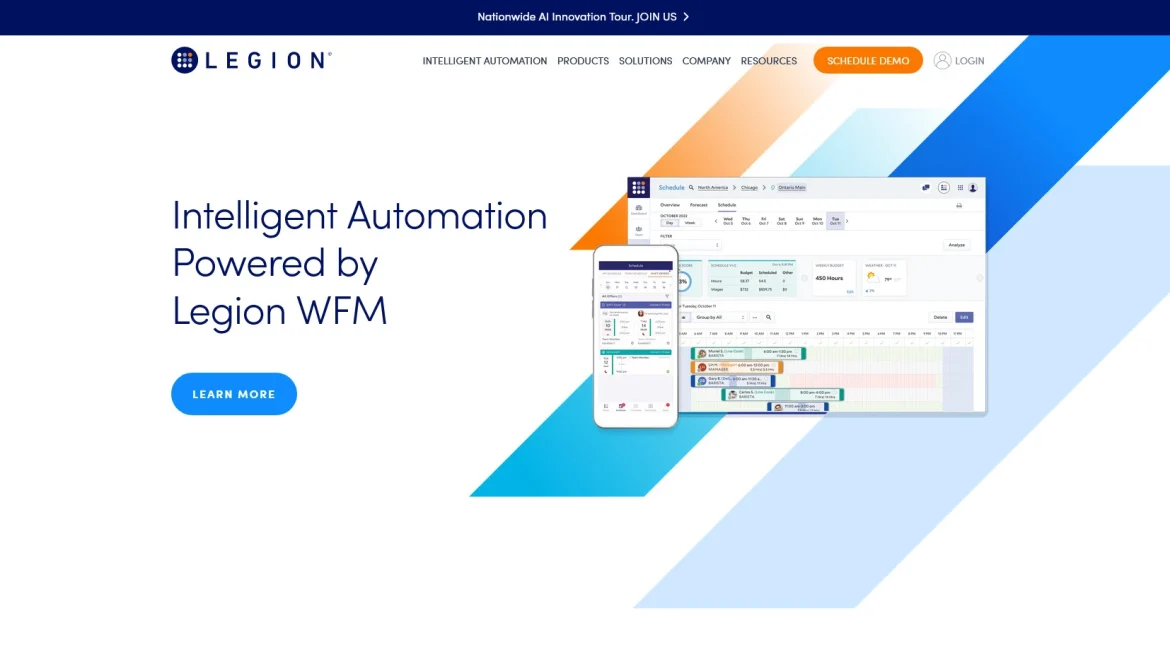Open the Resources menu
This screenshot has height=650, width=1170.
click(769, 61)
